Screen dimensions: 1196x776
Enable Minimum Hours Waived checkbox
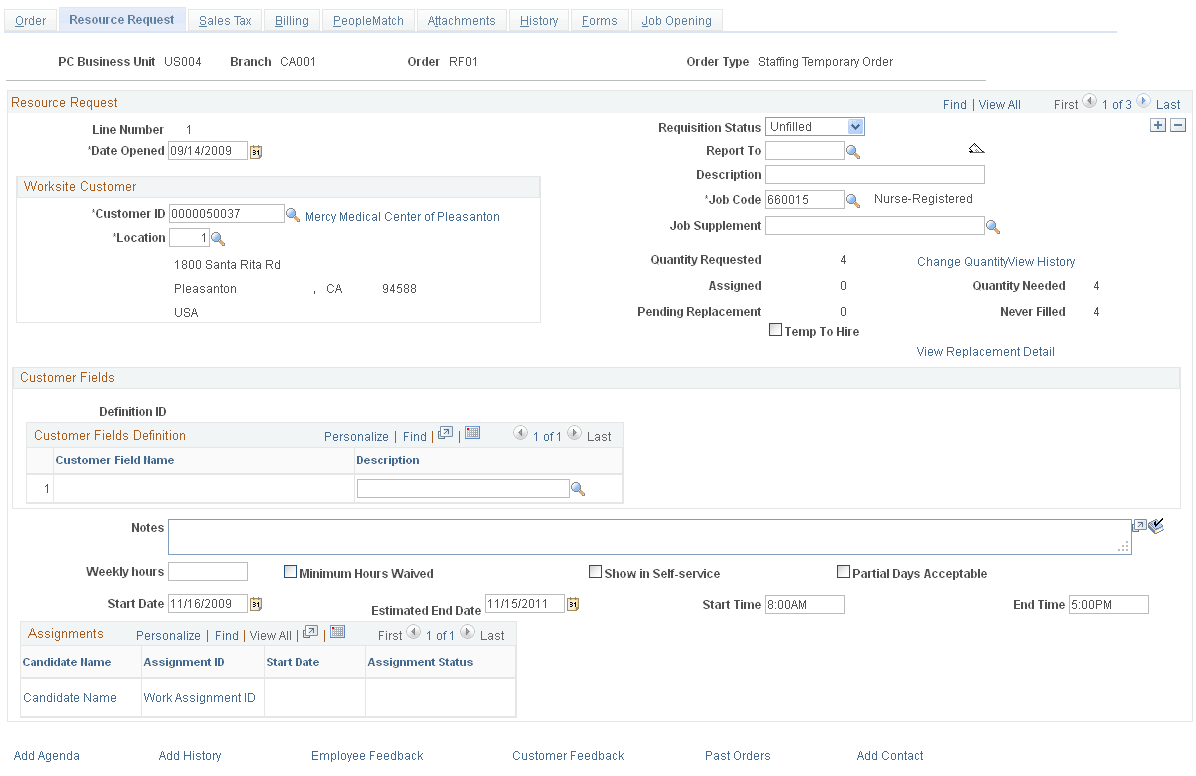pyautogui.click(x=291, y=572)
